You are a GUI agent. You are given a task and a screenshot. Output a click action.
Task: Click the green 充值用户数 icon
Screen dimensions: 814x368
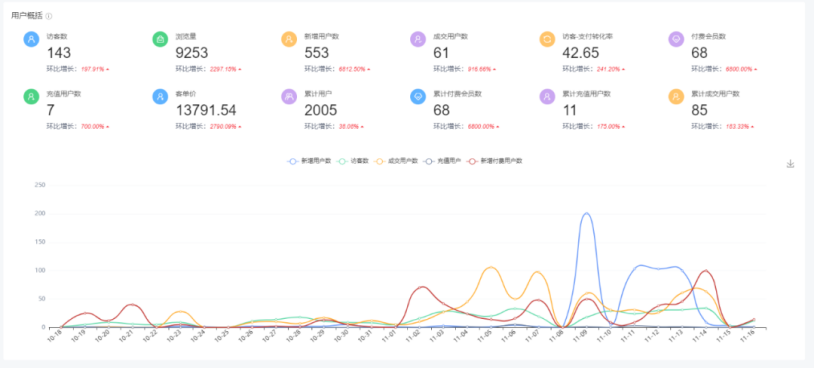[32, 96]
